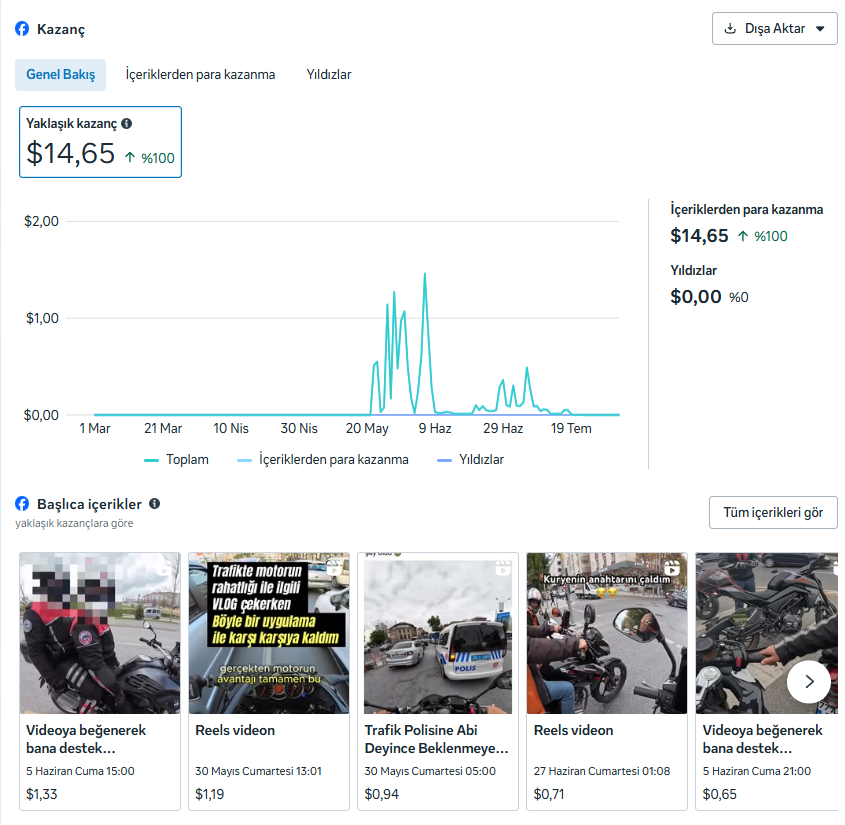Click the download icon in Dışa Aktar
The height and width of the screenshot is (825, 845).
pyautogui.click(x=730, y=29)
